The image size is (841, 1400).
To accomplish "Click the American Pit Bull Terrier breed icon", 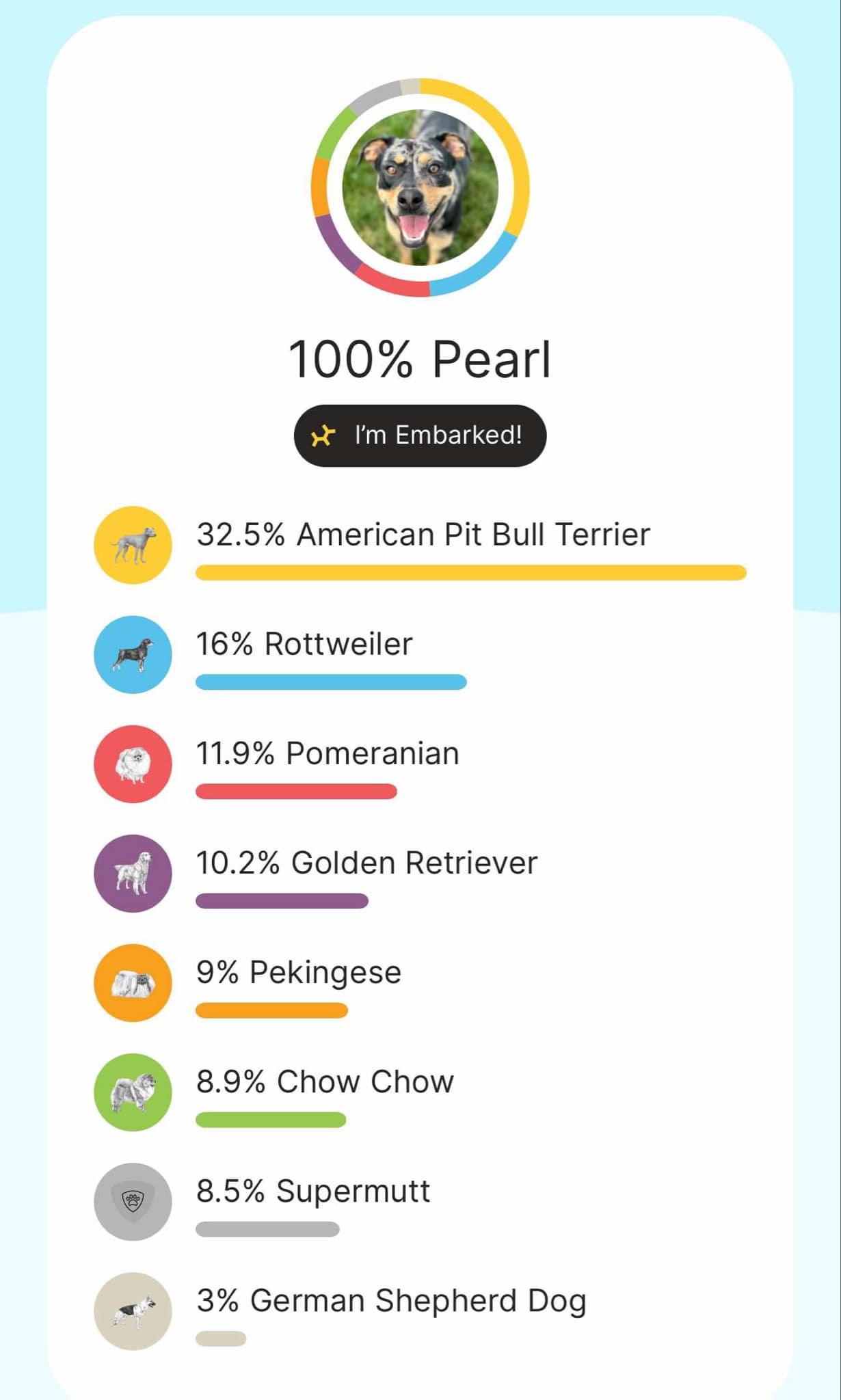I will pos(133,545).
